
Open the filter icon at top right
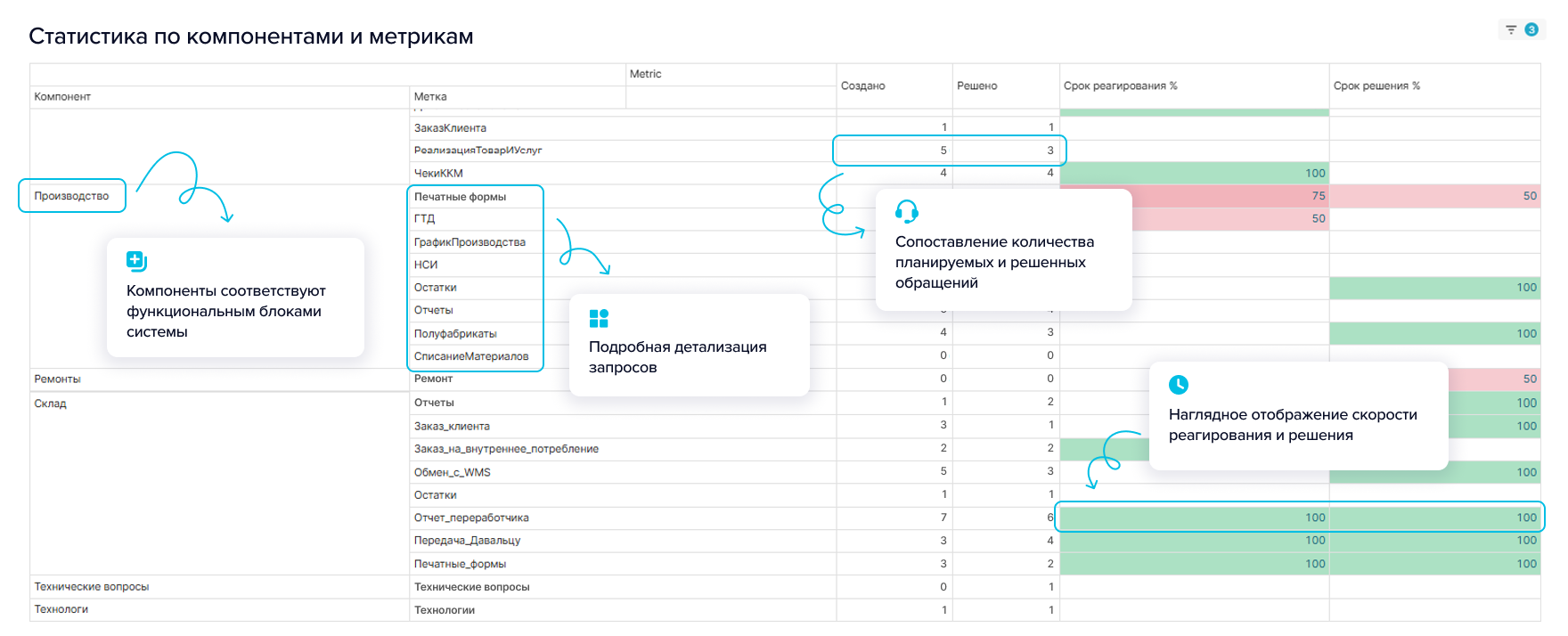click(x=1511, y=30)
